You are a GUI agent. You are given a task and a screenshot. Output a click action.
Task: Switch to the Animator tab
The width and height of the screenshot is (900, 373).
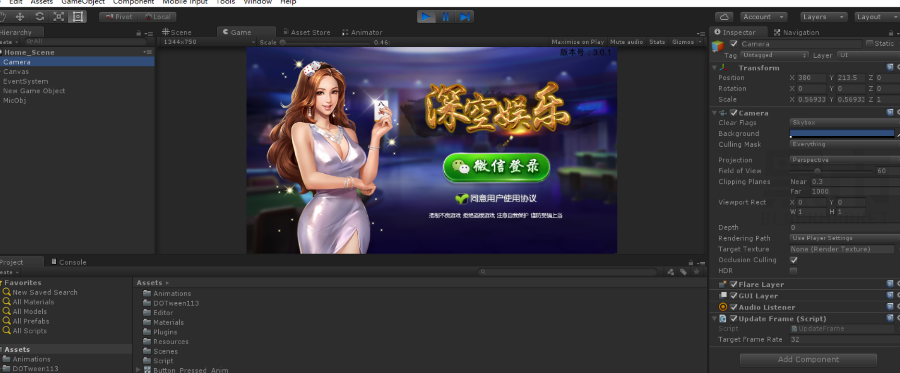362,32
